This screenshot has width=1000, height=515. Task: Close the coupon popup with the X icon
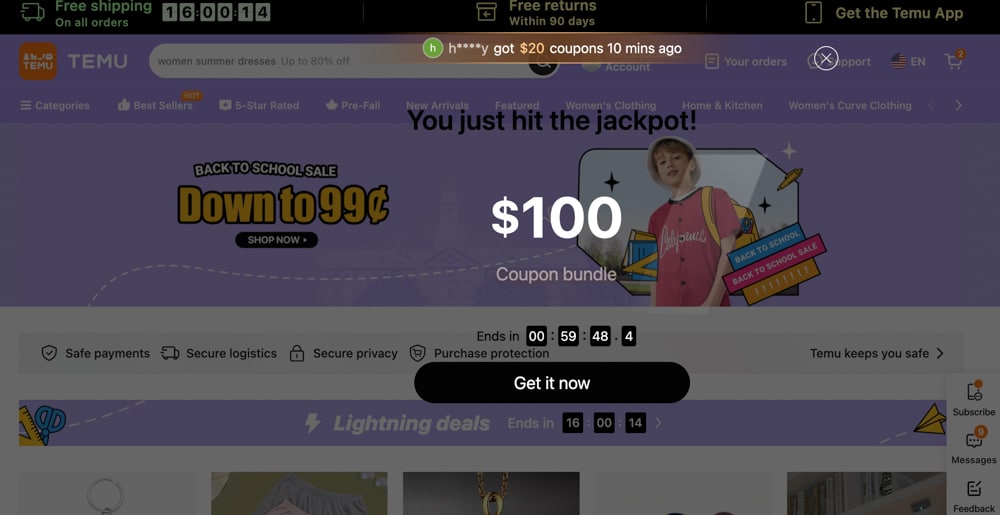825,59
